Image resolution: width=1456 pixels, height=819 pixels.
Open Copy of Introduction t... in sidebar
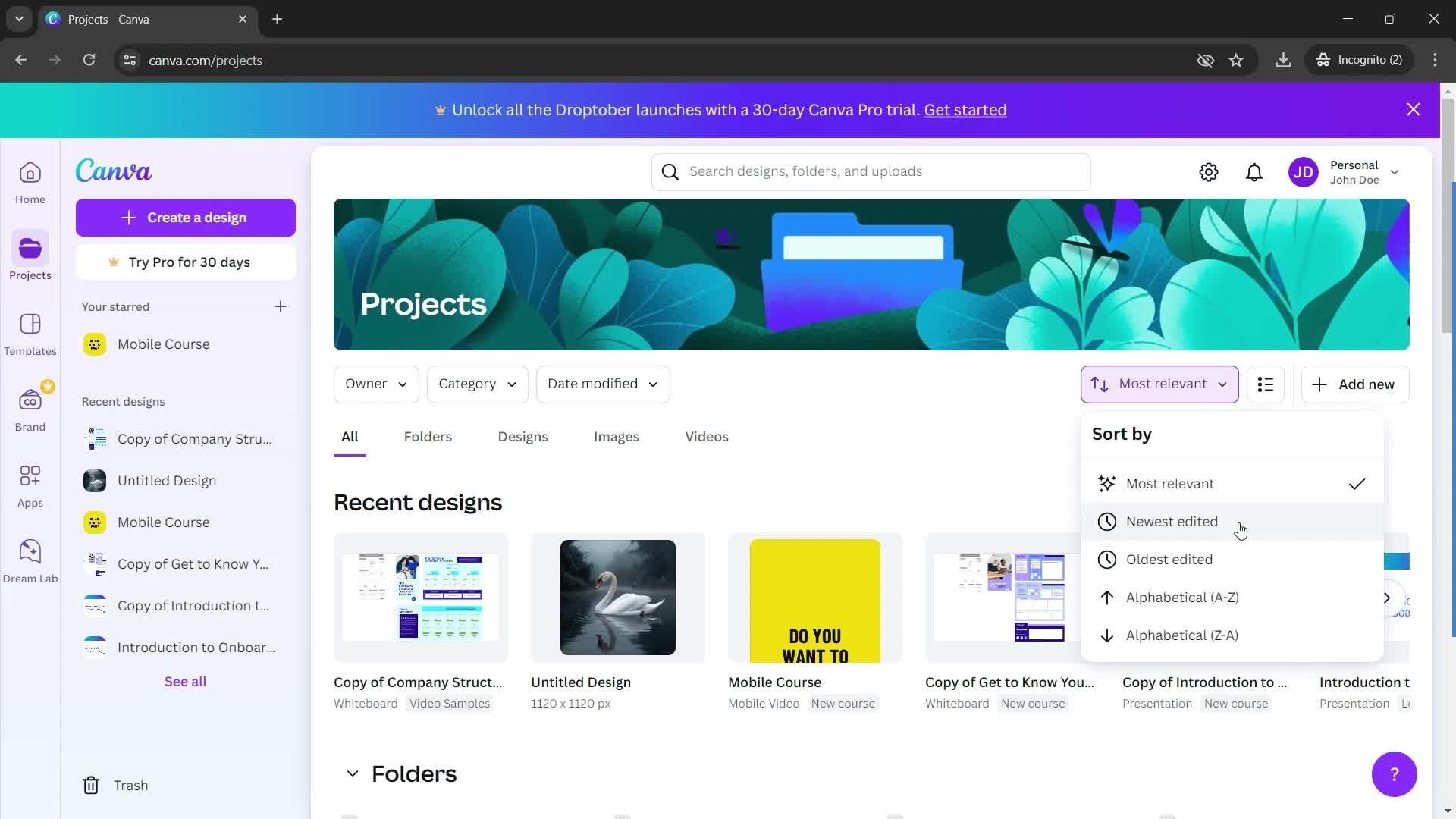click(x=186, y=606)
